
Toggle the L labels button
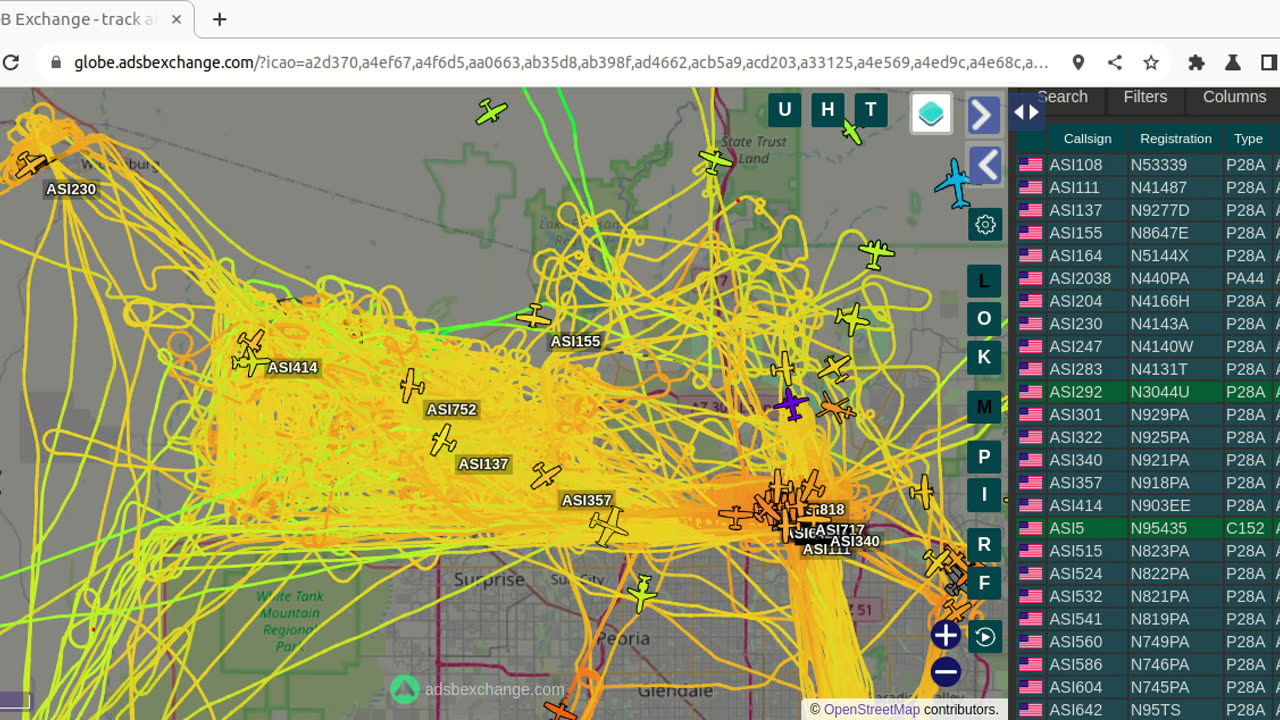click(984, 281)
